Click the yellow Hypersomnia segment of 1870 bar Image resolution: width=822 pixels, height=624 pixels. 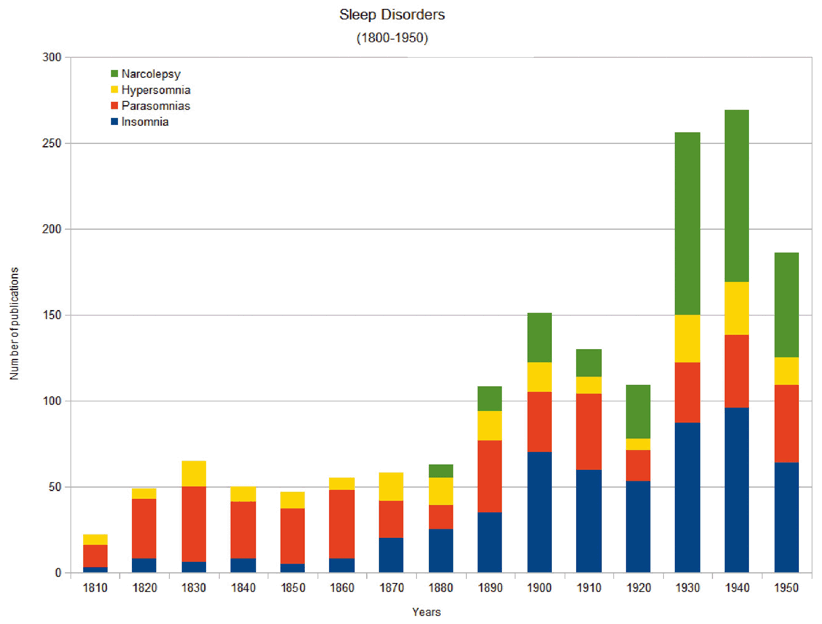391,487
